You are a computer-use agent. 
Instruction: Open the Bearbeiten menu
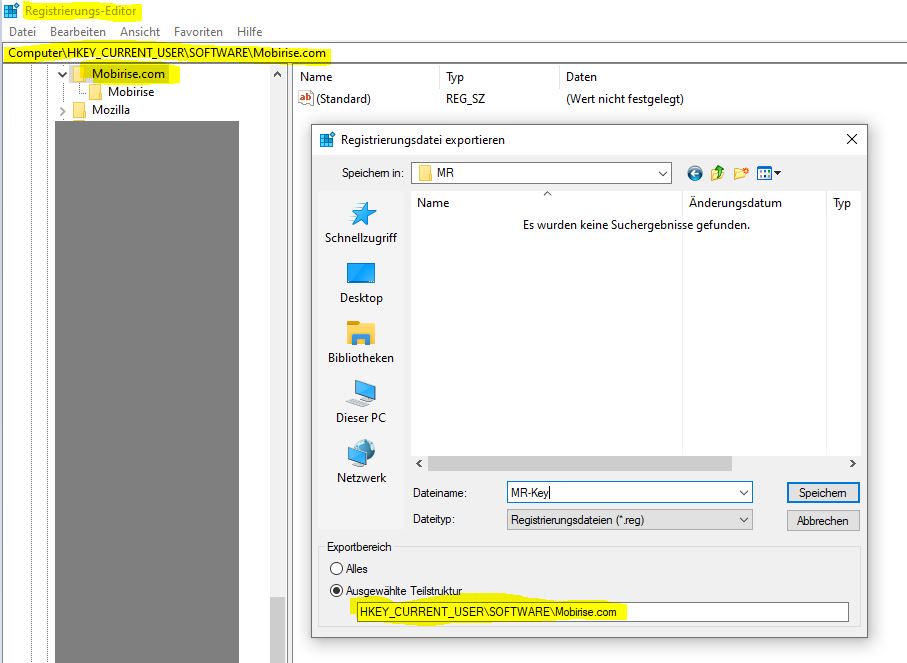click(x=77, y=32)
